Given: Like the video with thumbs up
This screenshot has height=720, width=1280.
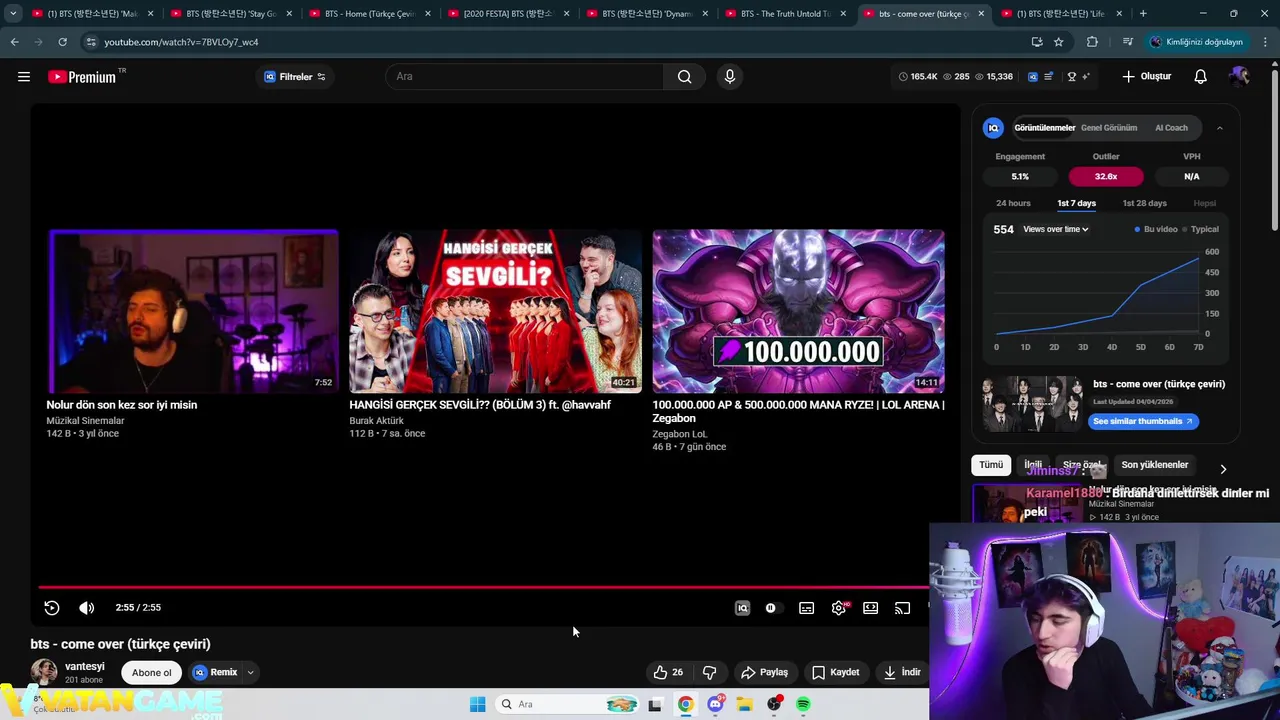Looking at the screenshot, I should point(668,672).
